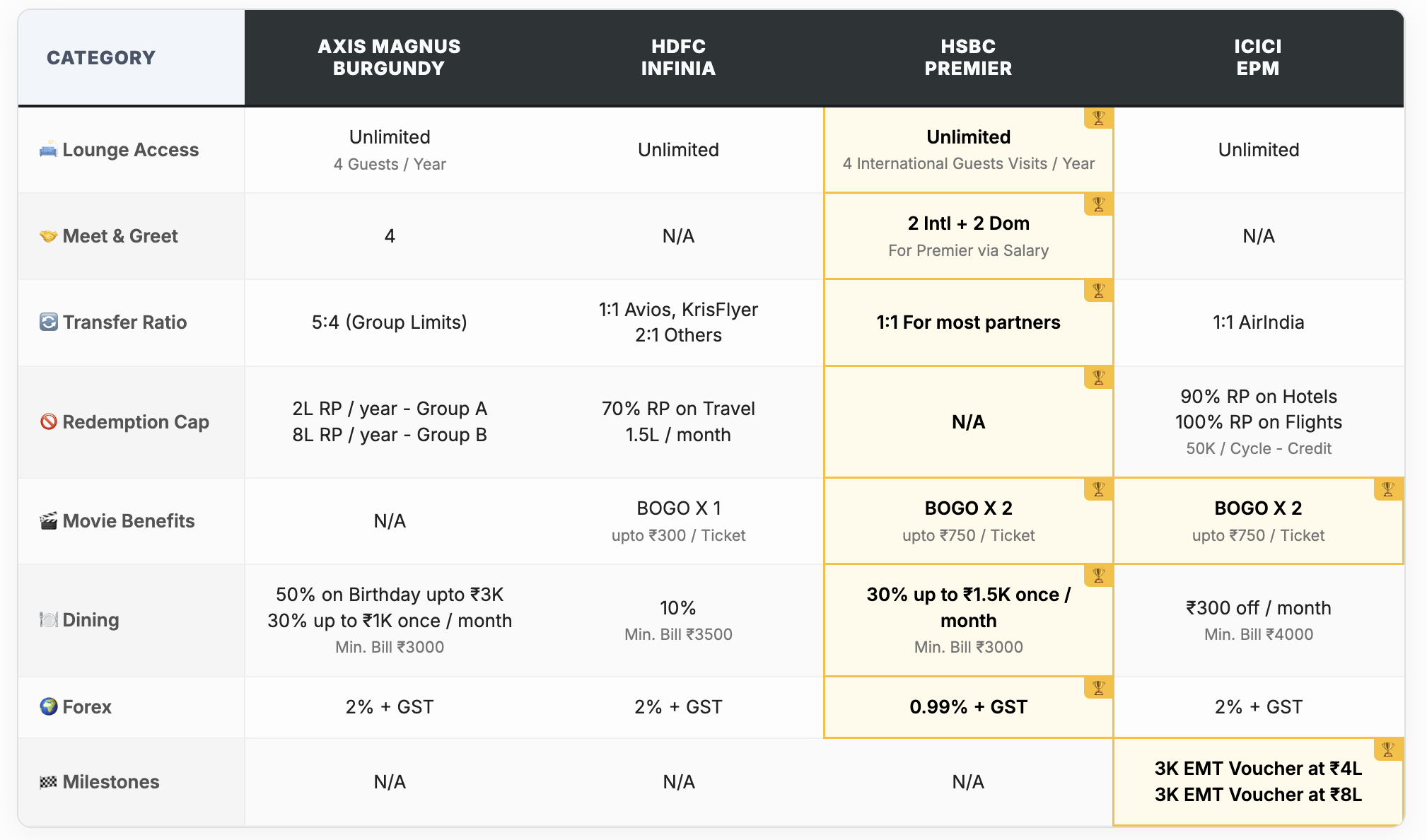Click the trophy badge on HSBC Forex cell
The height and width of the screenshot is (840, 1427).
(1098, 687)
